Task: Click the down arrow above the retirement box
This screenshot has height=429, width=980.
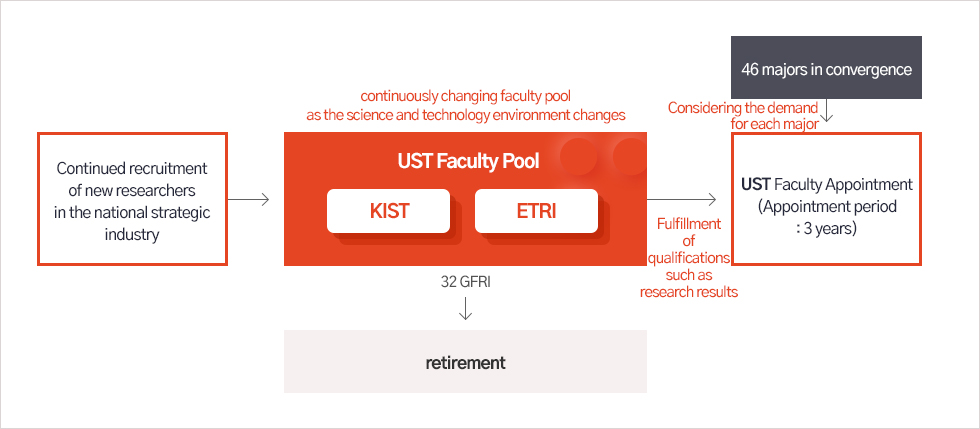Action: (465, 308)
